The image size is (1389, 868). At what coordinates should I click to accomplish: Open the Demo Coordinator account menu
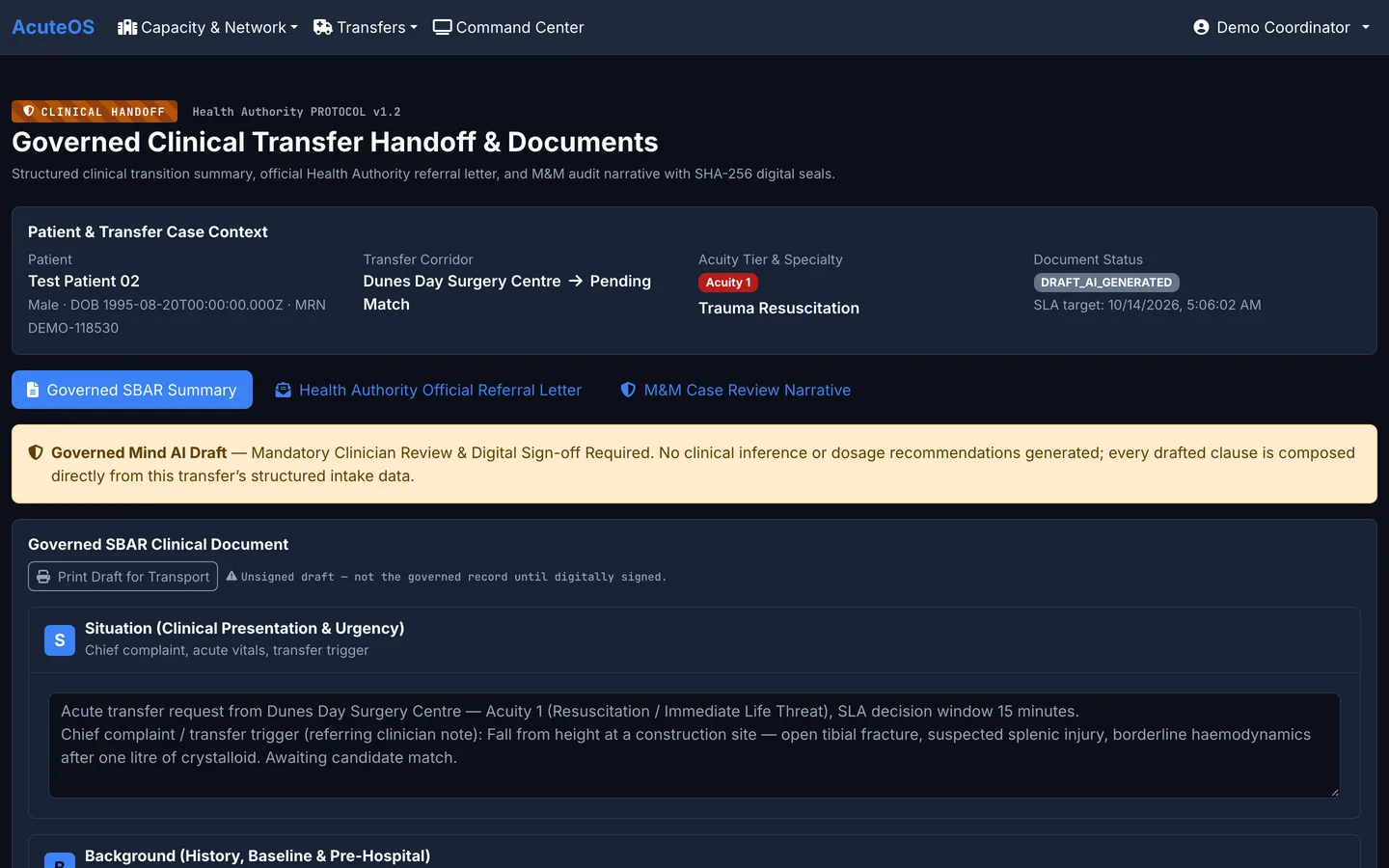point(1282,27)
